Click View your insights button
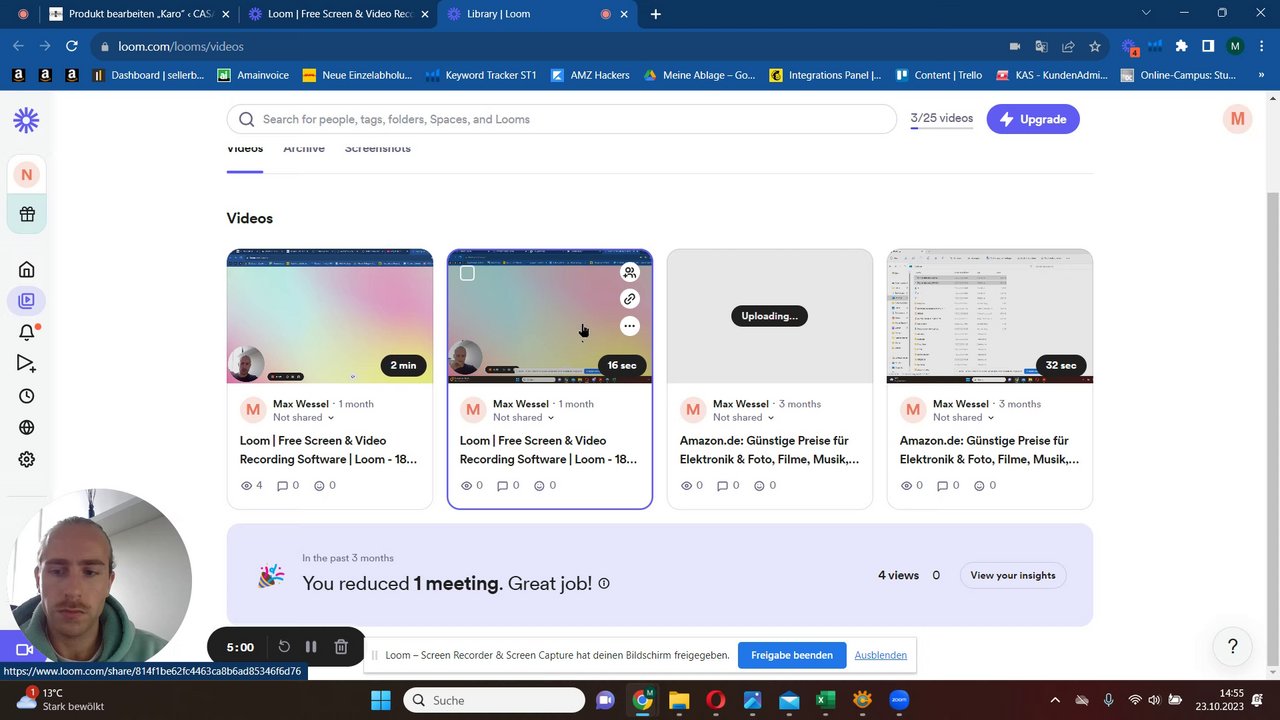Screen dimensions: 1280x720 pyautogui.click(x=1013, y=575)
